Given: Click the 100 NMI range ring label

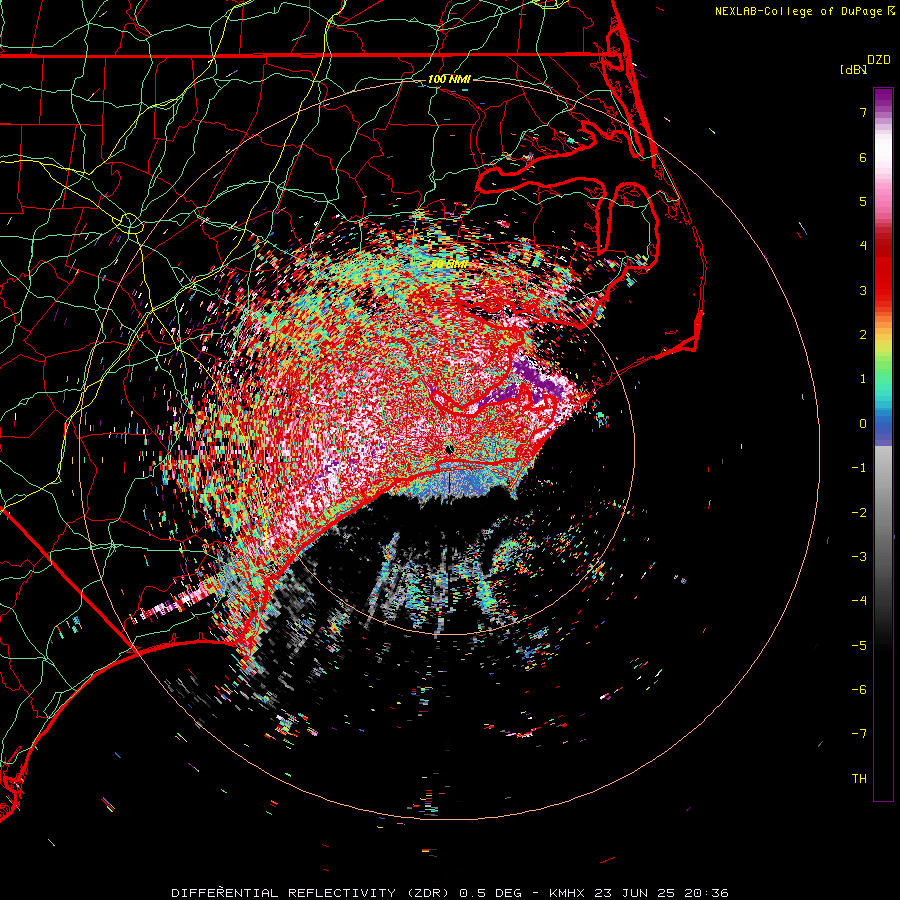Looking at the screenshot, I should pyautogui.click(x=449, y=79).
